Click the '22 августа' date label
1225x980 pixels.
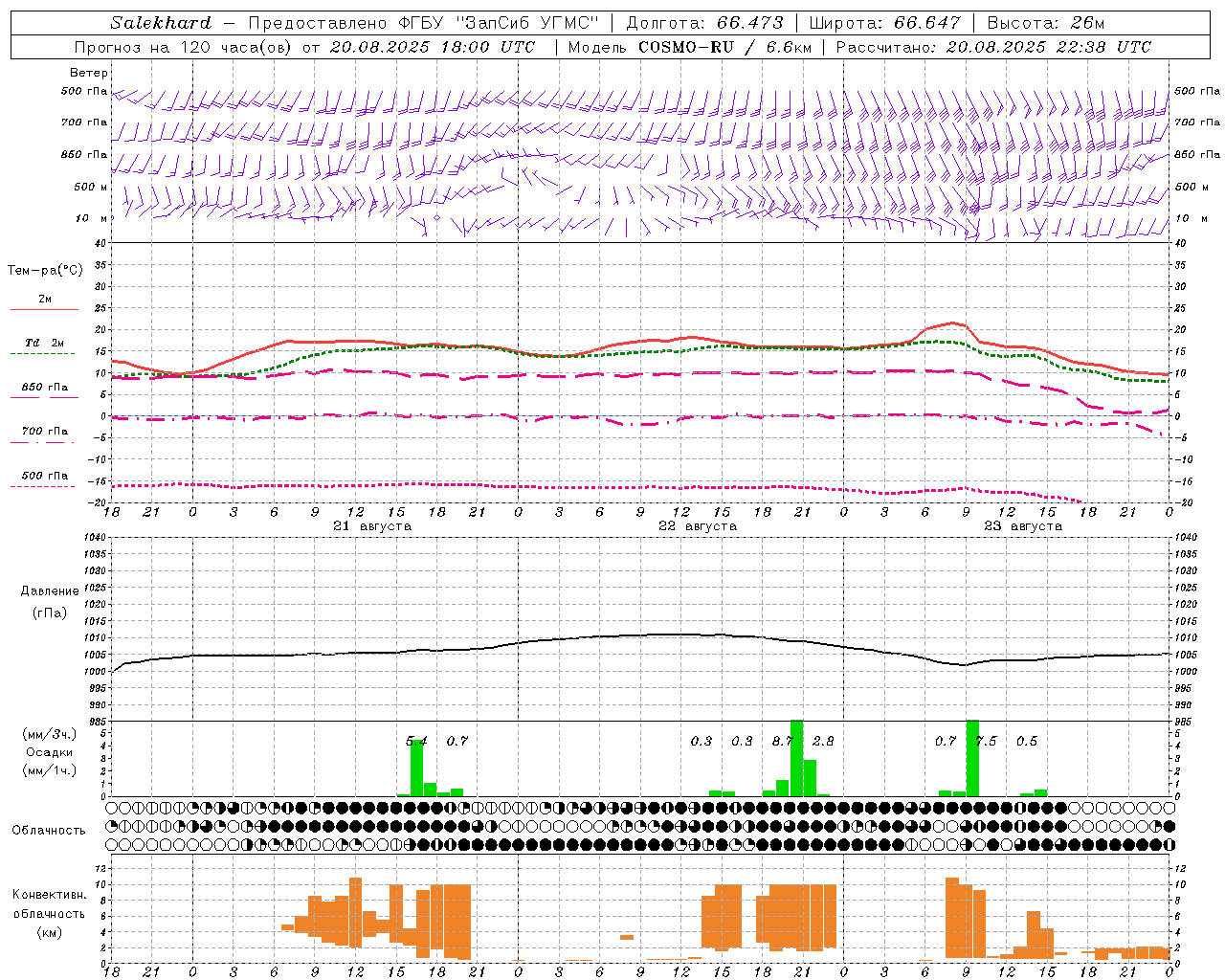698,526
